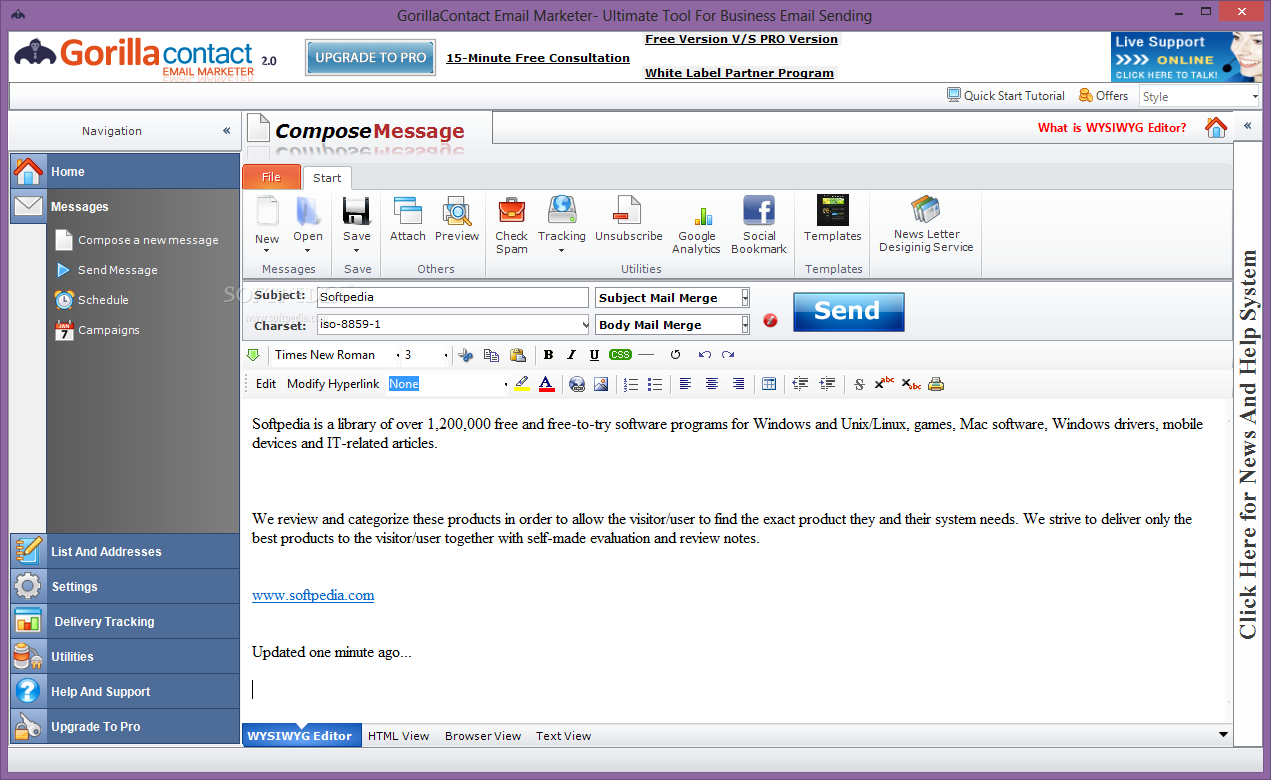
Task: Insert a hyperlink with globe icon
Action: pos(577,384)
